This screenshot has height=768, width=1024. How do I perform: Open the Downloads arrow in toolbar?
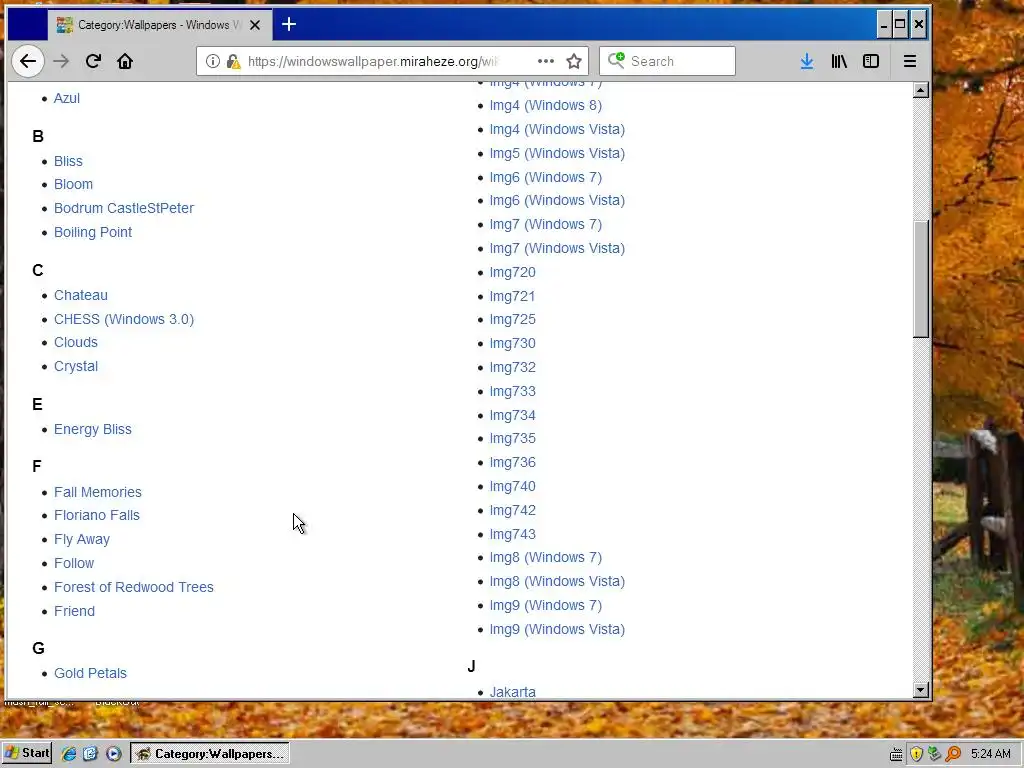click(807, 61)
